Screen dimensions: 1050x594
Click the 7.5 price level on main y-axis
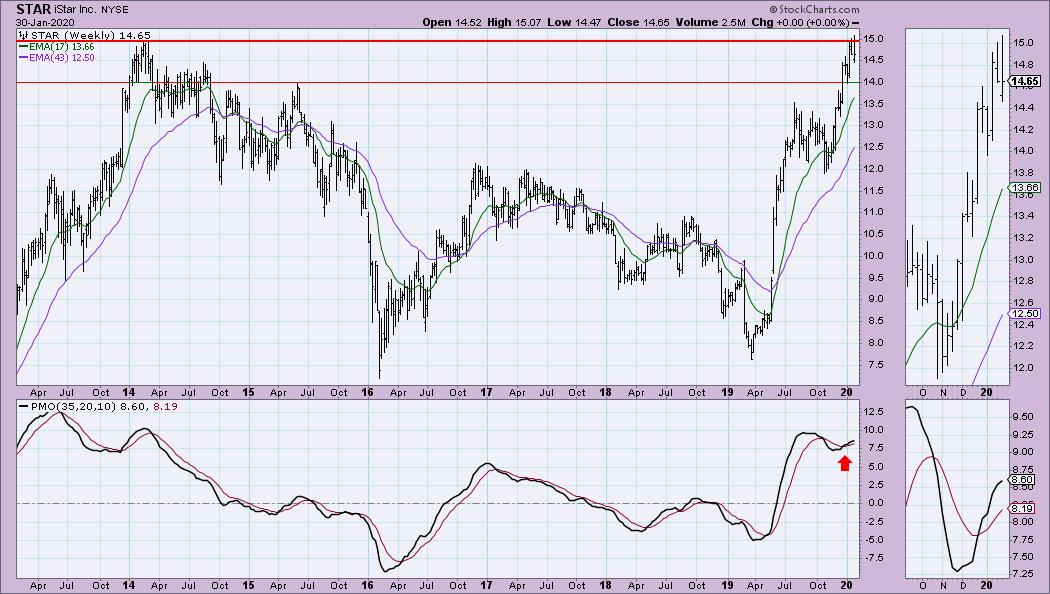[x=875, y=365]
